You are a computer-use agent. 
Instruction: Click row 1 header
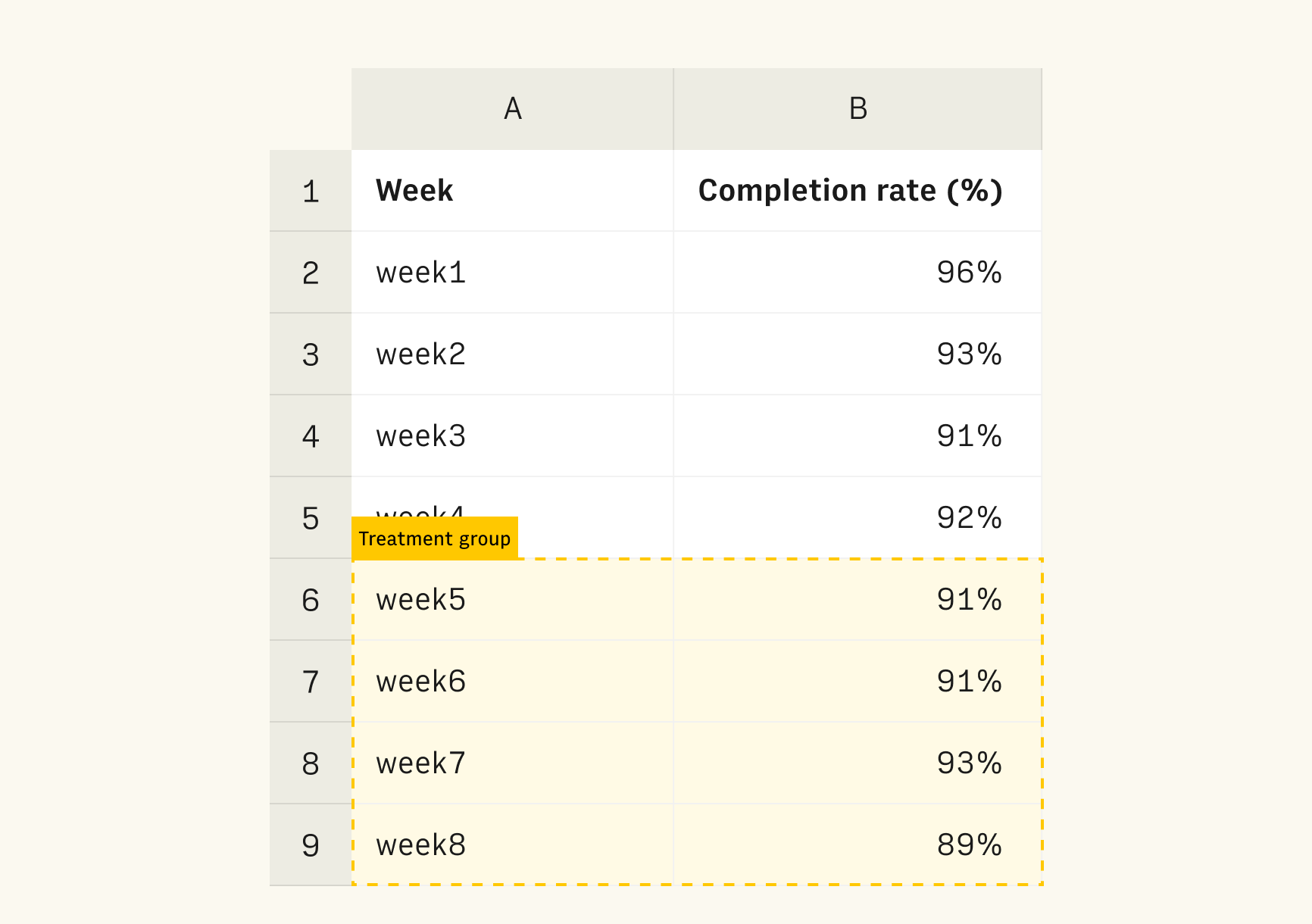[311, 191]
